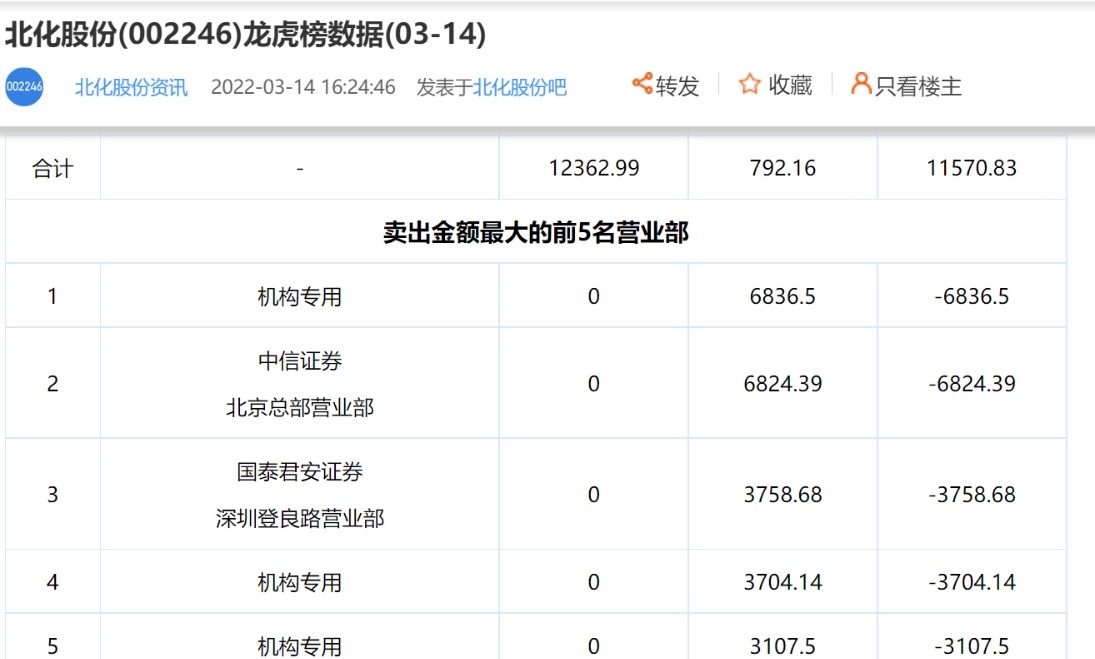The image size is (1095, 659).
Task: Click rank number 3 cell
Action: 52,495
